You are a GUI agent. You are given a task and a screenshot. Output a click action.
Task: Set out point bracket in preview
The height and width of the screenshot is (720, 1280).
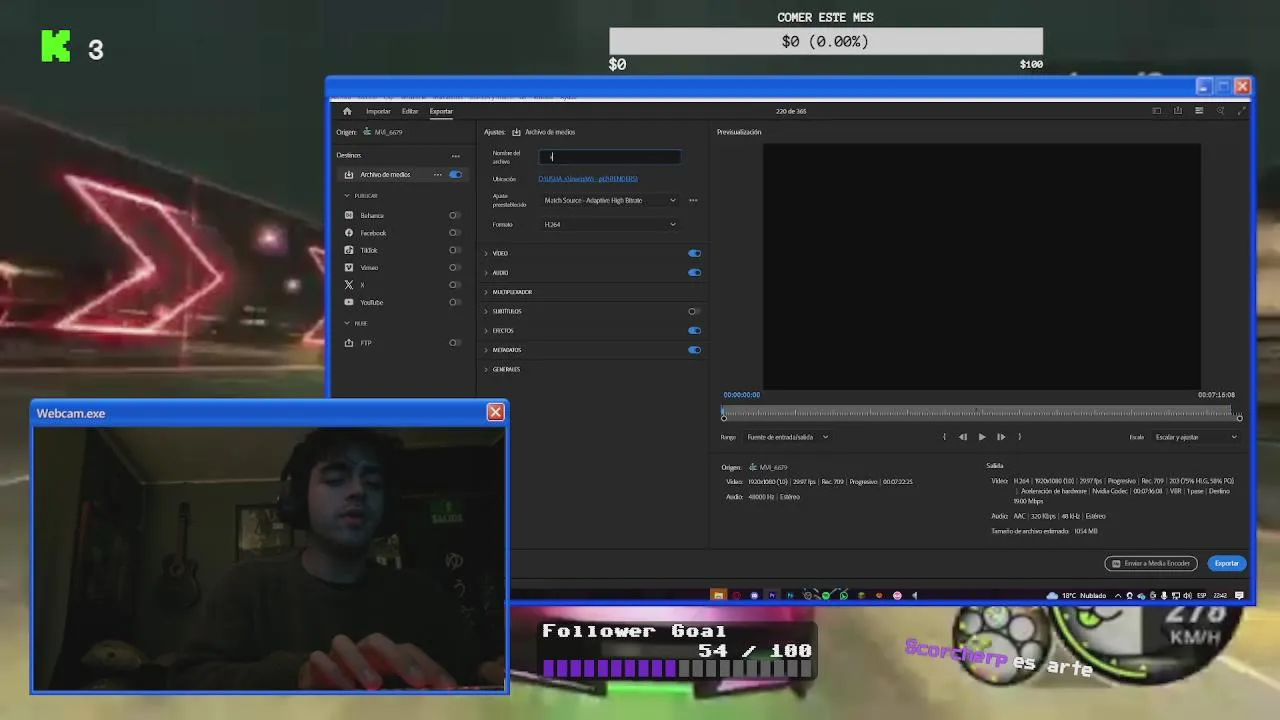coord(1019,437)
